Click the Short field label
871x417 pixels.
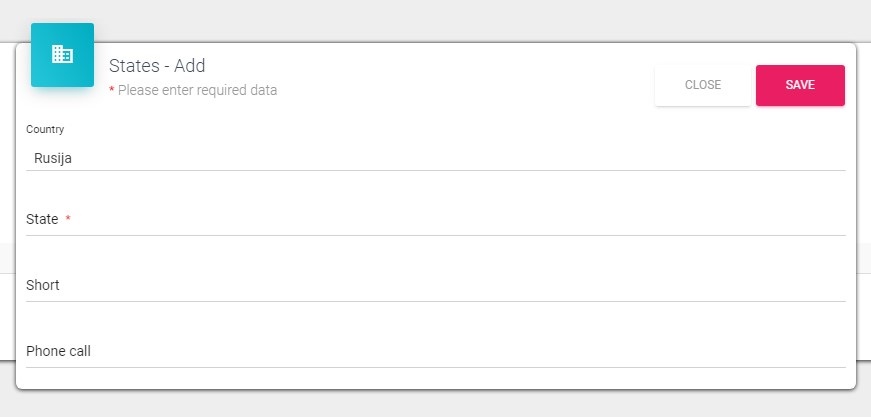point(43,285)
